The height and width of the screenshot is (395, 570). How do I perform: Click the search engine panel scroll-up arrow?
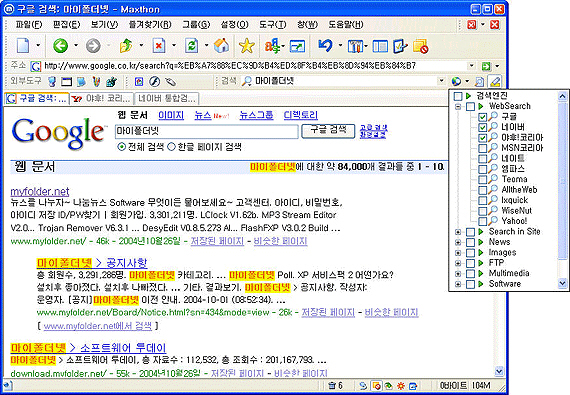pyautogui.click(x=562, y=96)
